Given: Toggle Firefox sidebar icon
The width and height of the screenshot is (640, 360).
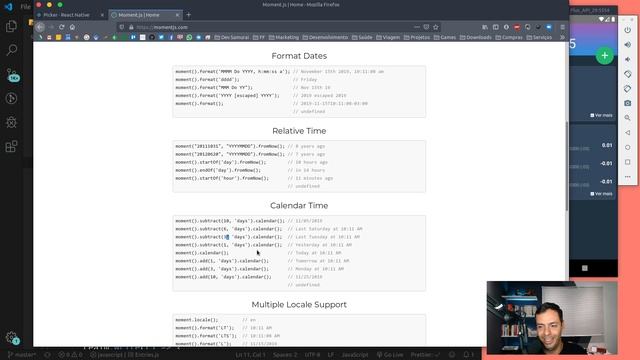Looking at the screenshot, I should 496,27.
